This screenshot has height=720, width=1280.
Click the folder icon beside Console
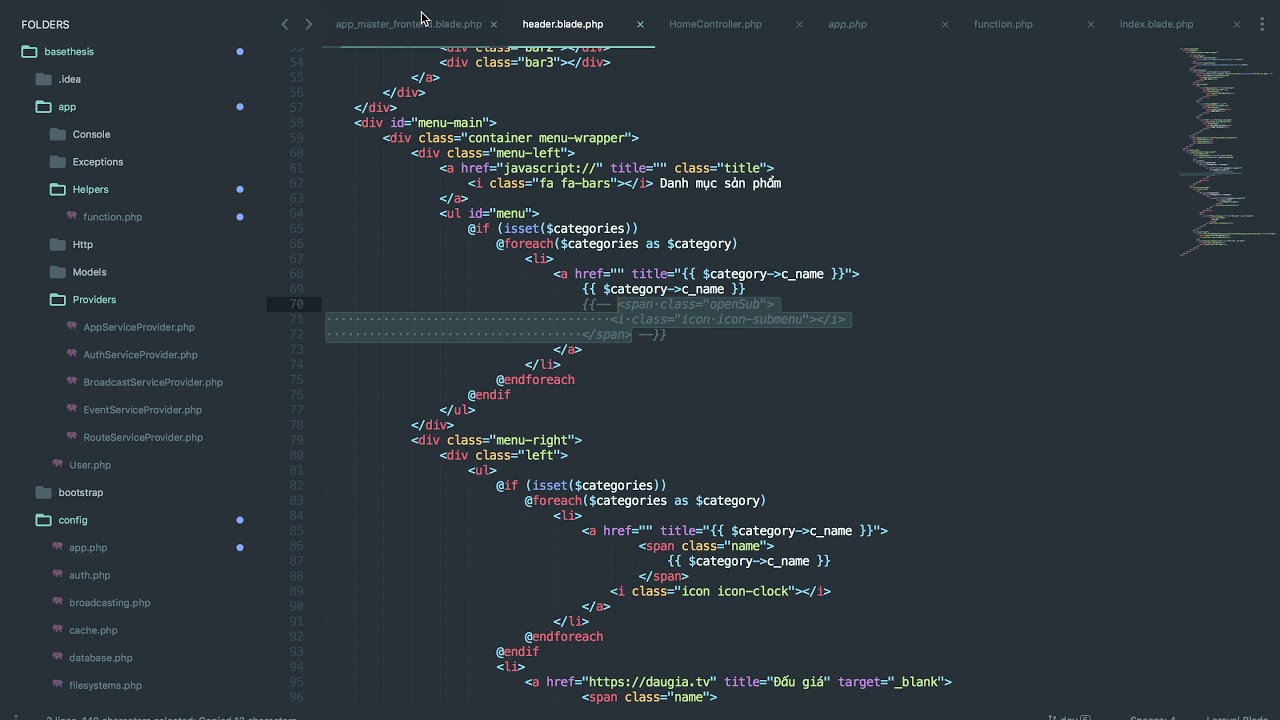coord(57,134)
